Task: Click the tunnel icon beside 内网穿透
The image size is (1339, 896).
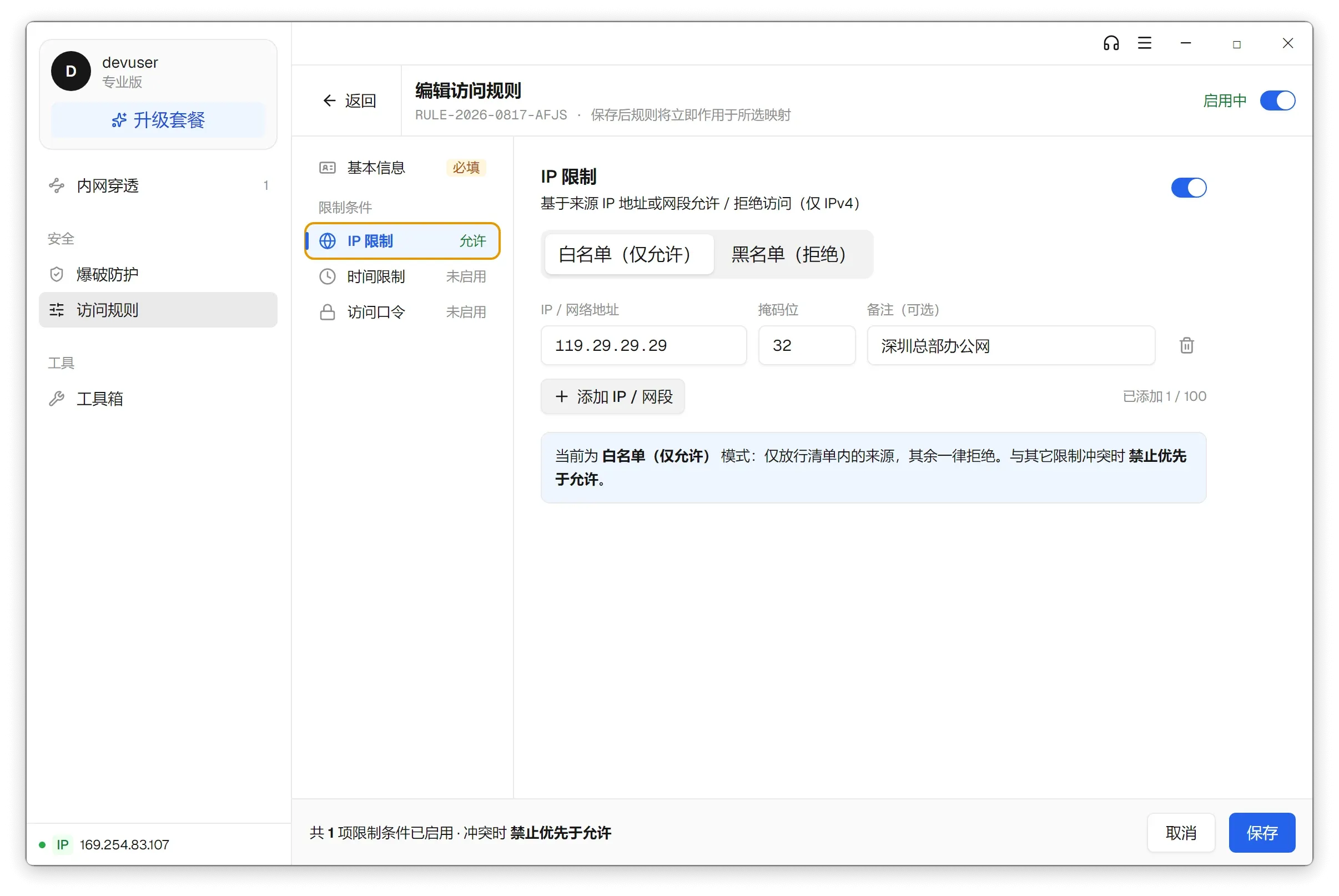Action: point(57,186)
